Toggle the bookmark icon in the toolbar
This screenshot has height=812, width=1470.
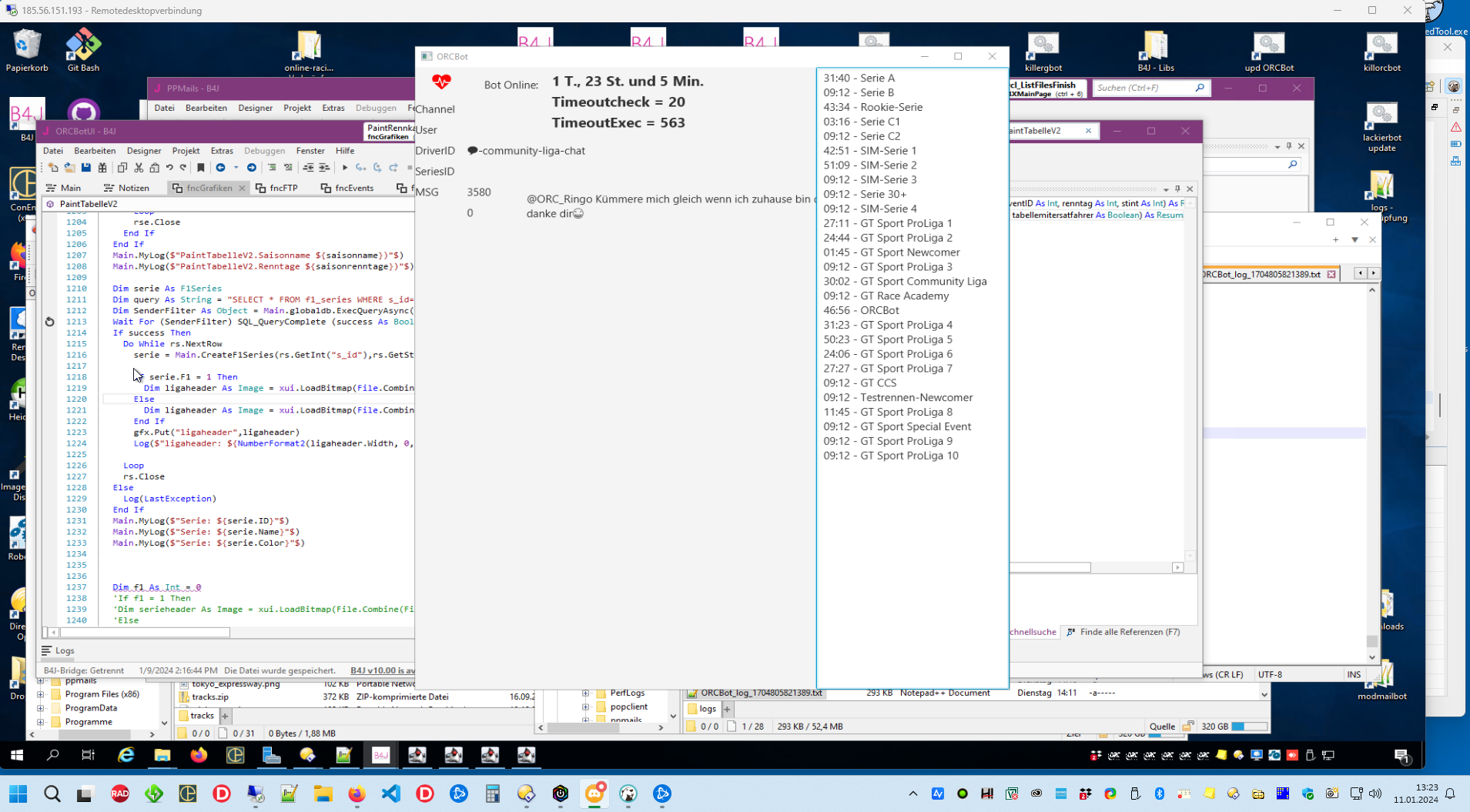click(201, 168)
